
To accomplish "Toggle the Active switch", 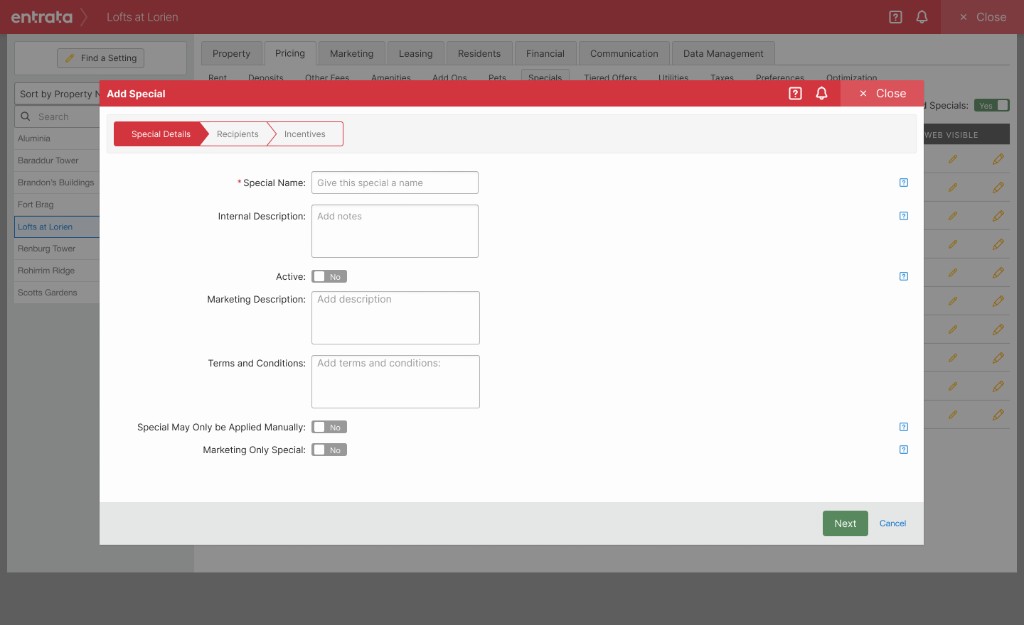I will pos(329,277).
